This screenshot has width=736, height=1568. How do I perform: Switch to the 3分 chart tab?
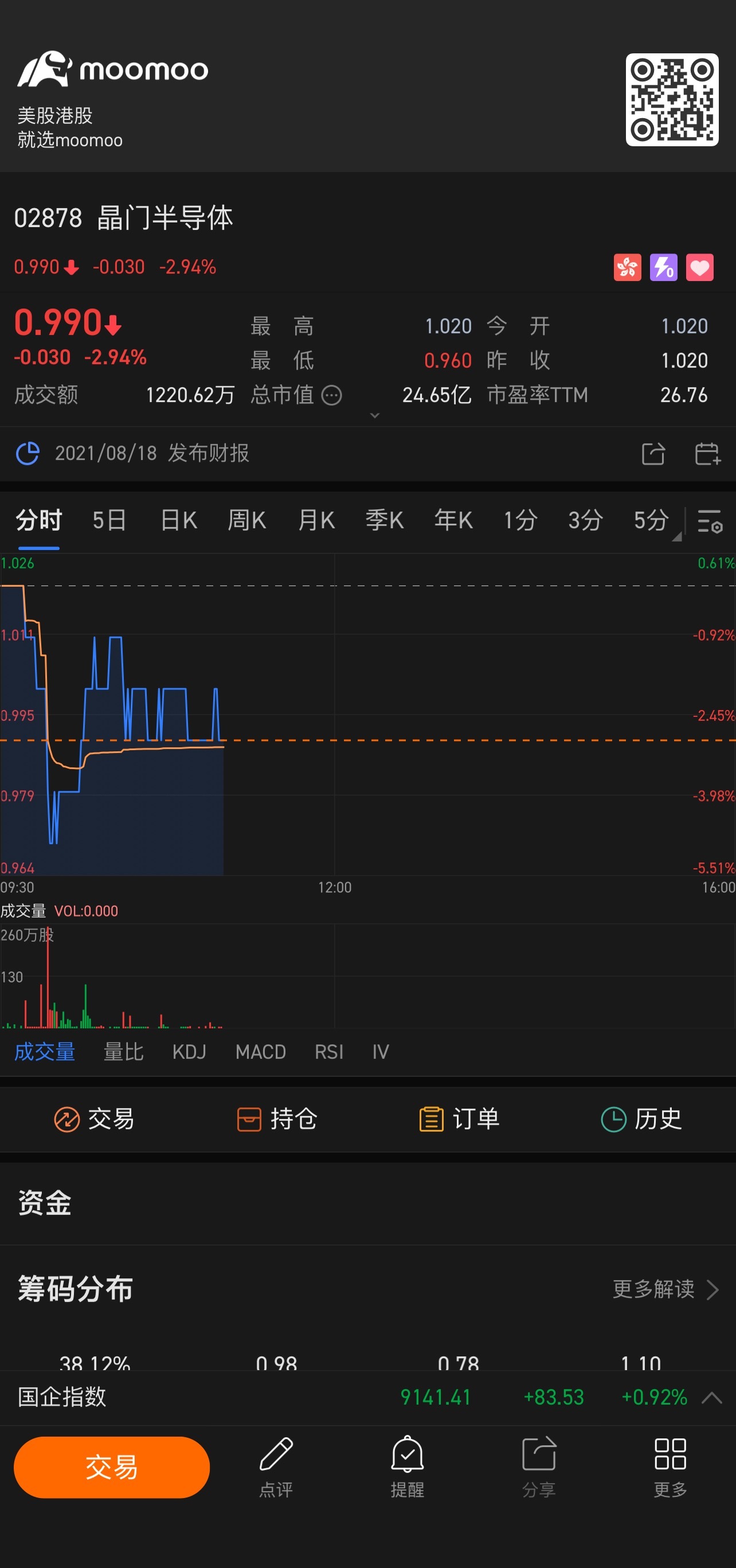(586, 520)
